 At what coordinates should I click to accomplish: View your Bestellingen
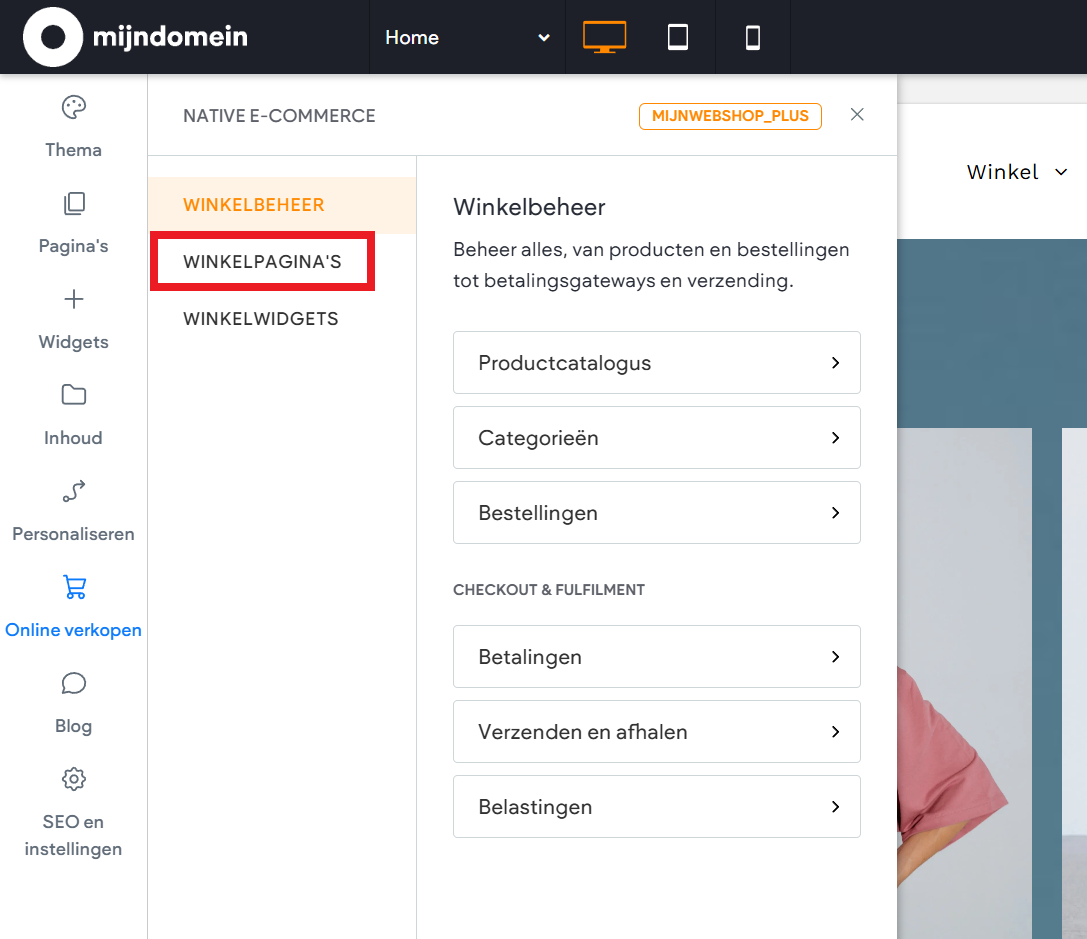[x=657, y=512]
